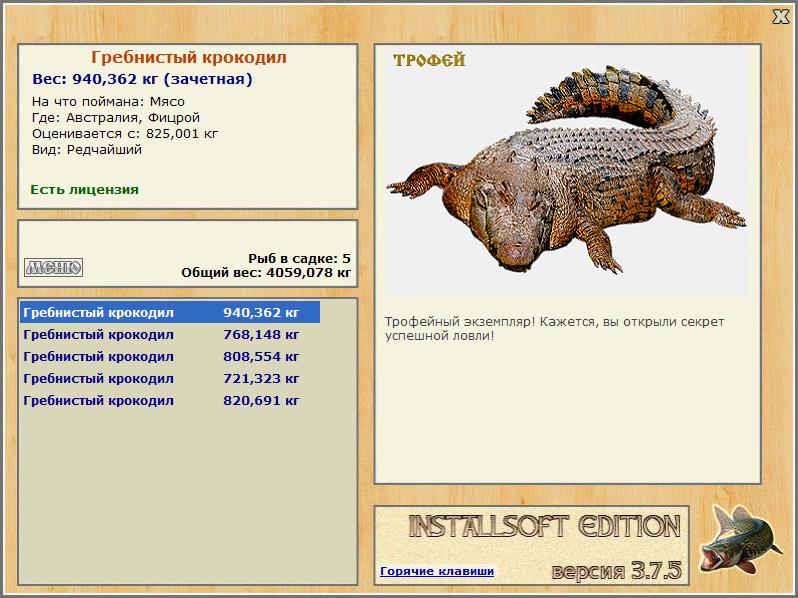
Task: Click the Есть лицензия status text
Action: [84, 189]
